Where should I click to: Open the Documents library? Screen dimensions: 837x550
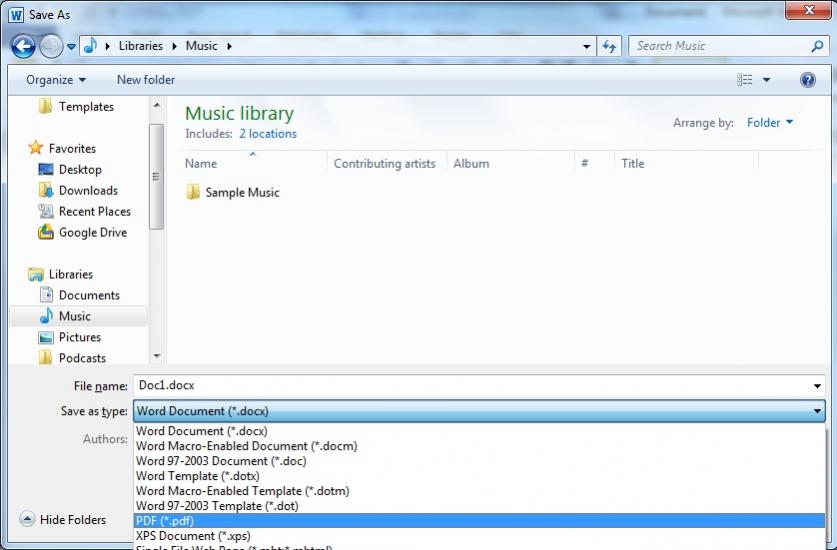pyautogui.click(x=89, y=295)
